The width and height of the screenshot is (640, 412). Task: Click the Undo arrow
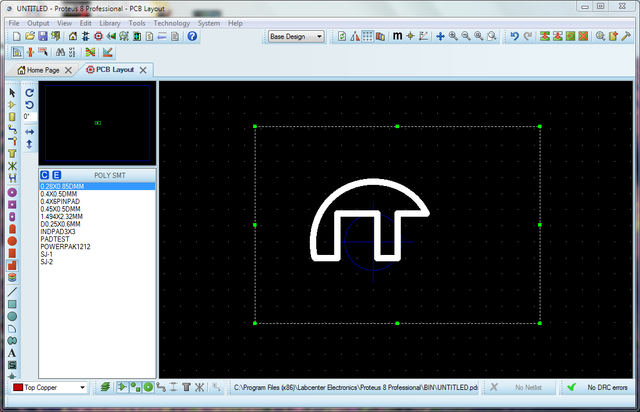pos(515,36)
